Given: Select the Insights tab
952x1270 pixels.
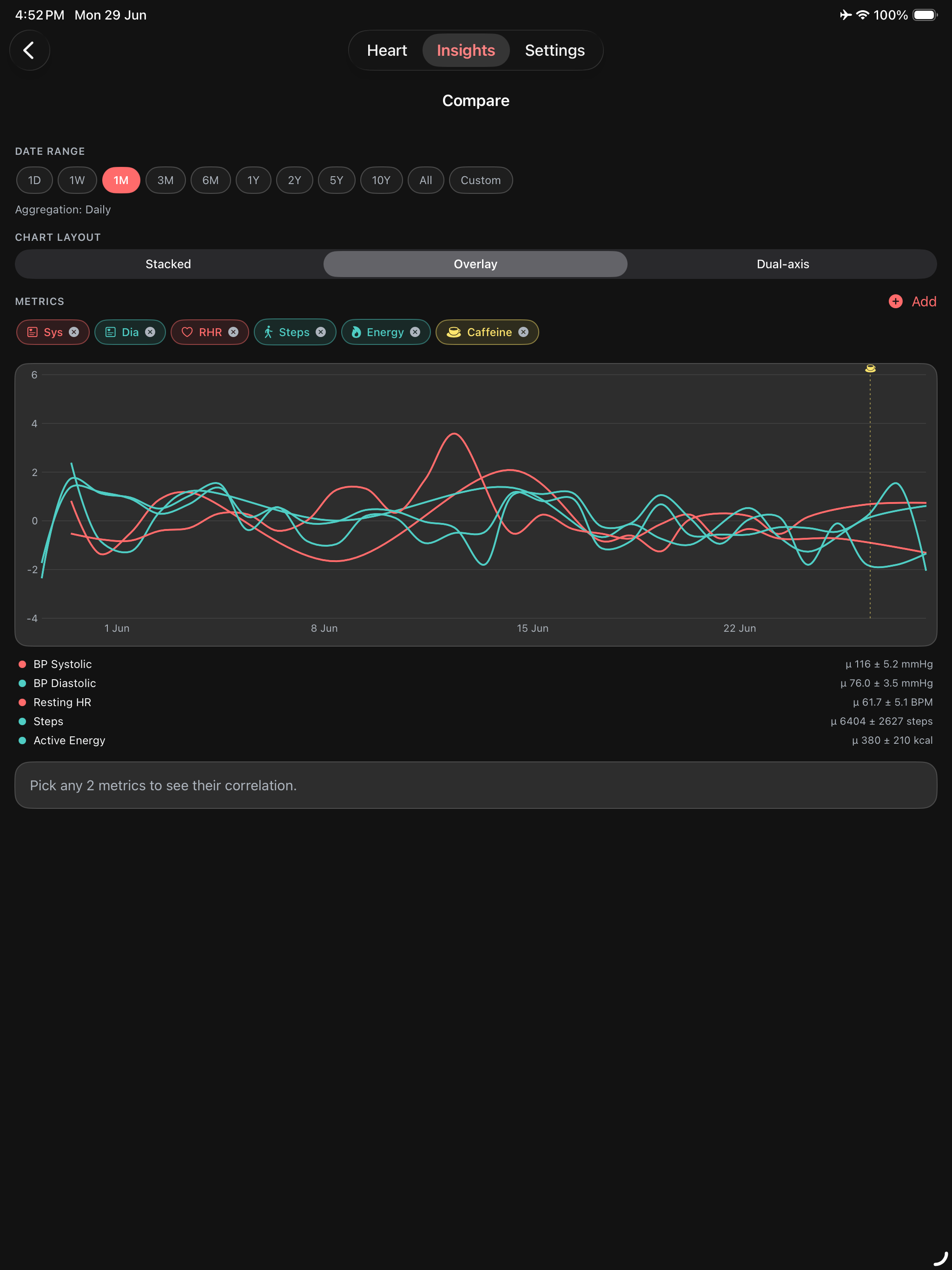Looking at the screenshot, I should [x=466, y=51].
